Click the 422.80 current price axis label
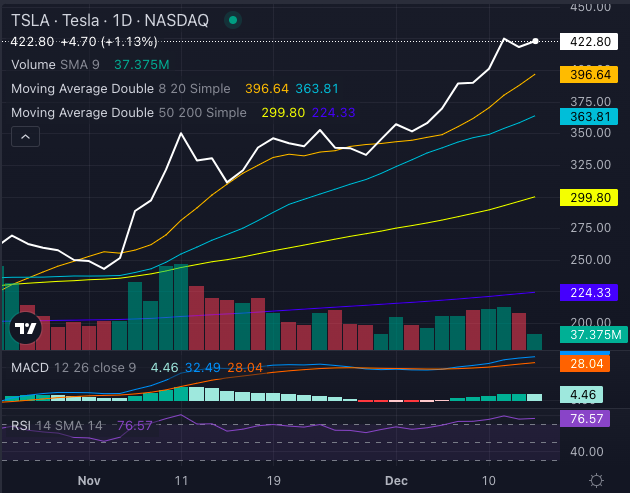630x493 pixels. pyautogui.click(x=590, y=41)
